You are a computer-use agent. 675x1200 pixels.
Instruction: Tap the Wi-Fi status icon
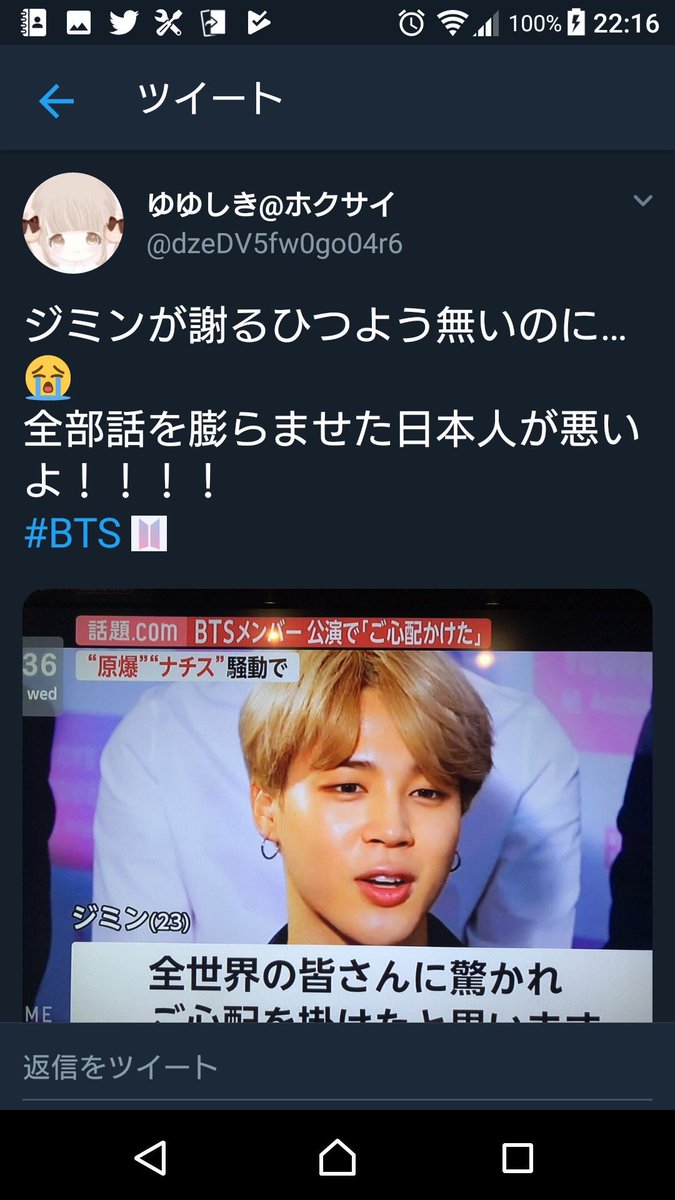pos(454,23)
